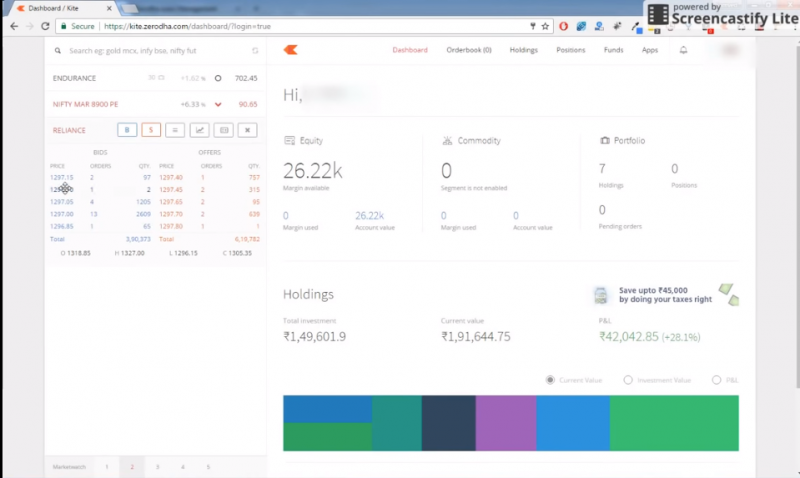Click the ENDURANCE watchlist row
The height and width of the screenshot is (478, 800).
[155, 78]
